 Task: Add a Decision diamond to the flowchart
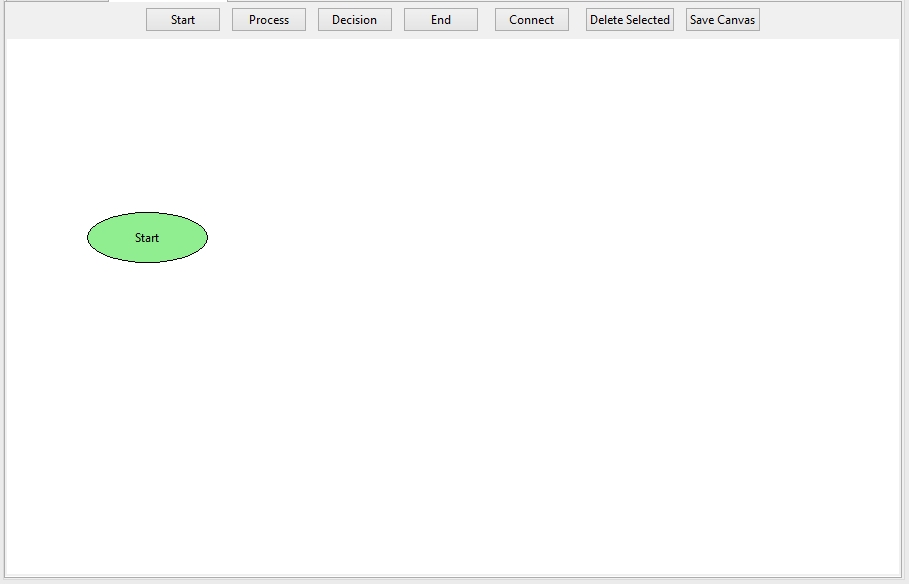[355, 20]
